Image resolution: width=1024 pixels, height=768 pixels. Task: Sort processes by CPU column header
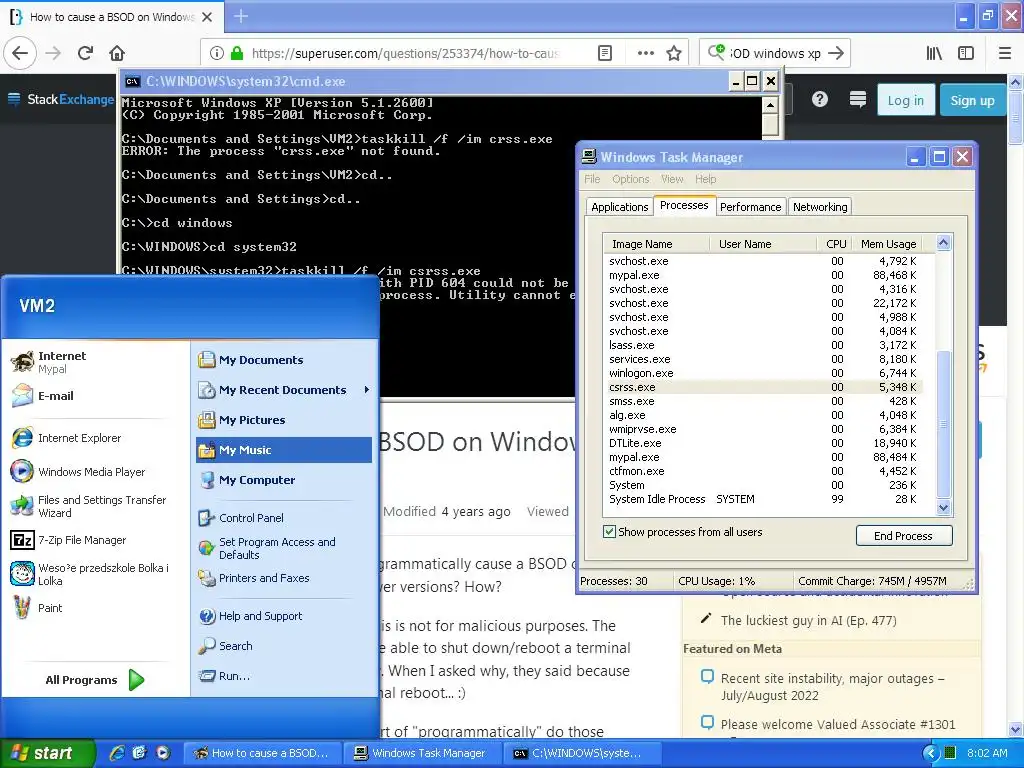pyautogui.click(x=835, y=244)
